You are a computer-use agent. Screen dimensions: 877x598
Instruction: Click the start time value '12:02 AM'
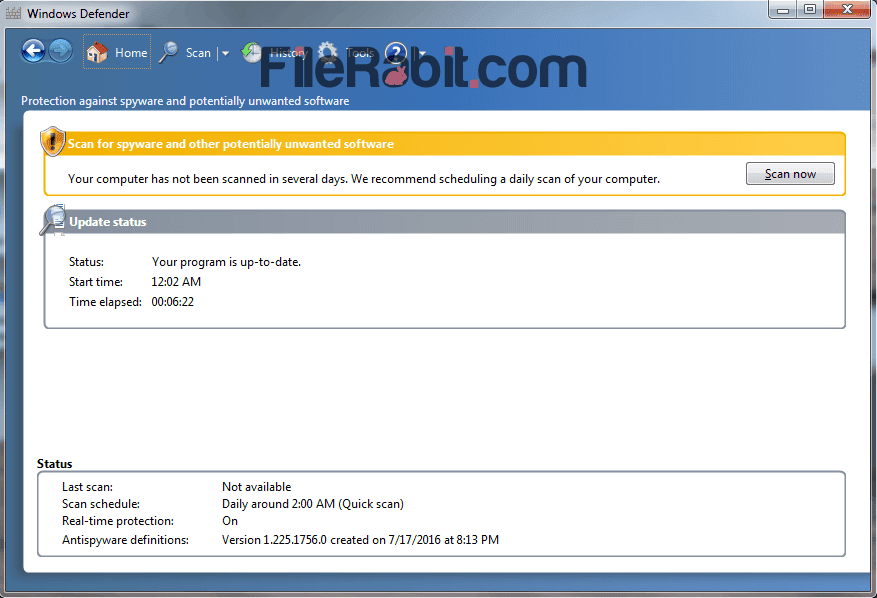[x=176, y=281]
